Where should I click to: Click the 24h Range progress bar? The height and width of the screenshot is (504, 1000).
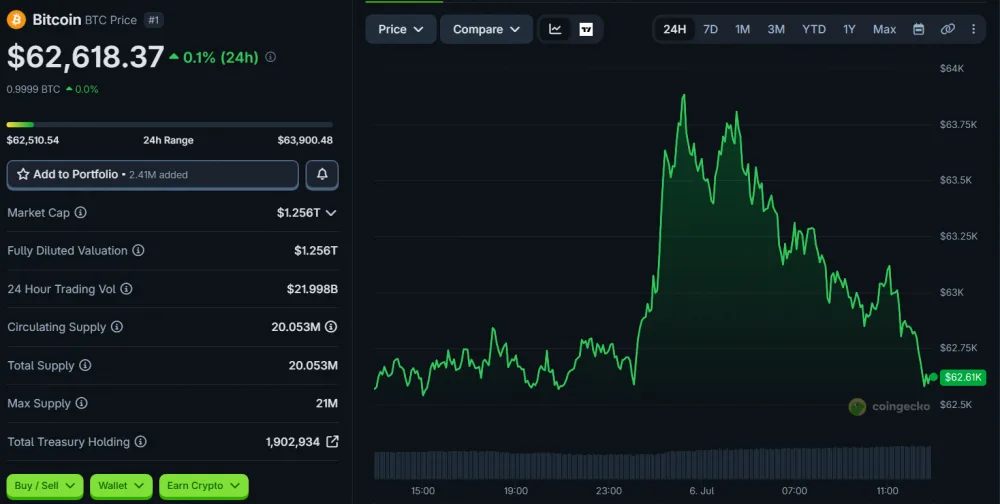click(169, 124)
